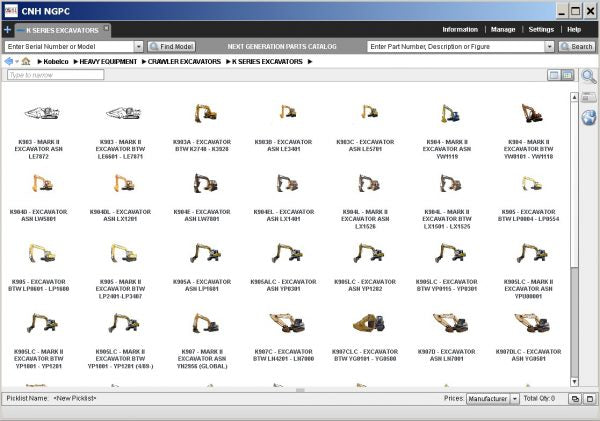Image resolution: width=600 pixels, height=421 pixels.
Task: Open the card panel icon in right sidebar
Action: pyautogui.click(x=588, y=98)
